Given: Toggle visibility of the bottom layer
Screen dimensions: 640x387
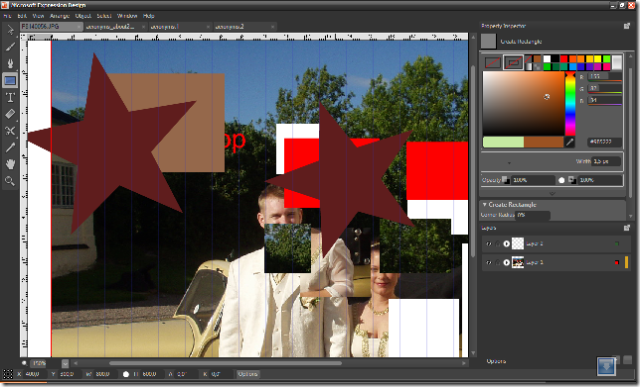Looking at the screenshot, I should 489,262.
